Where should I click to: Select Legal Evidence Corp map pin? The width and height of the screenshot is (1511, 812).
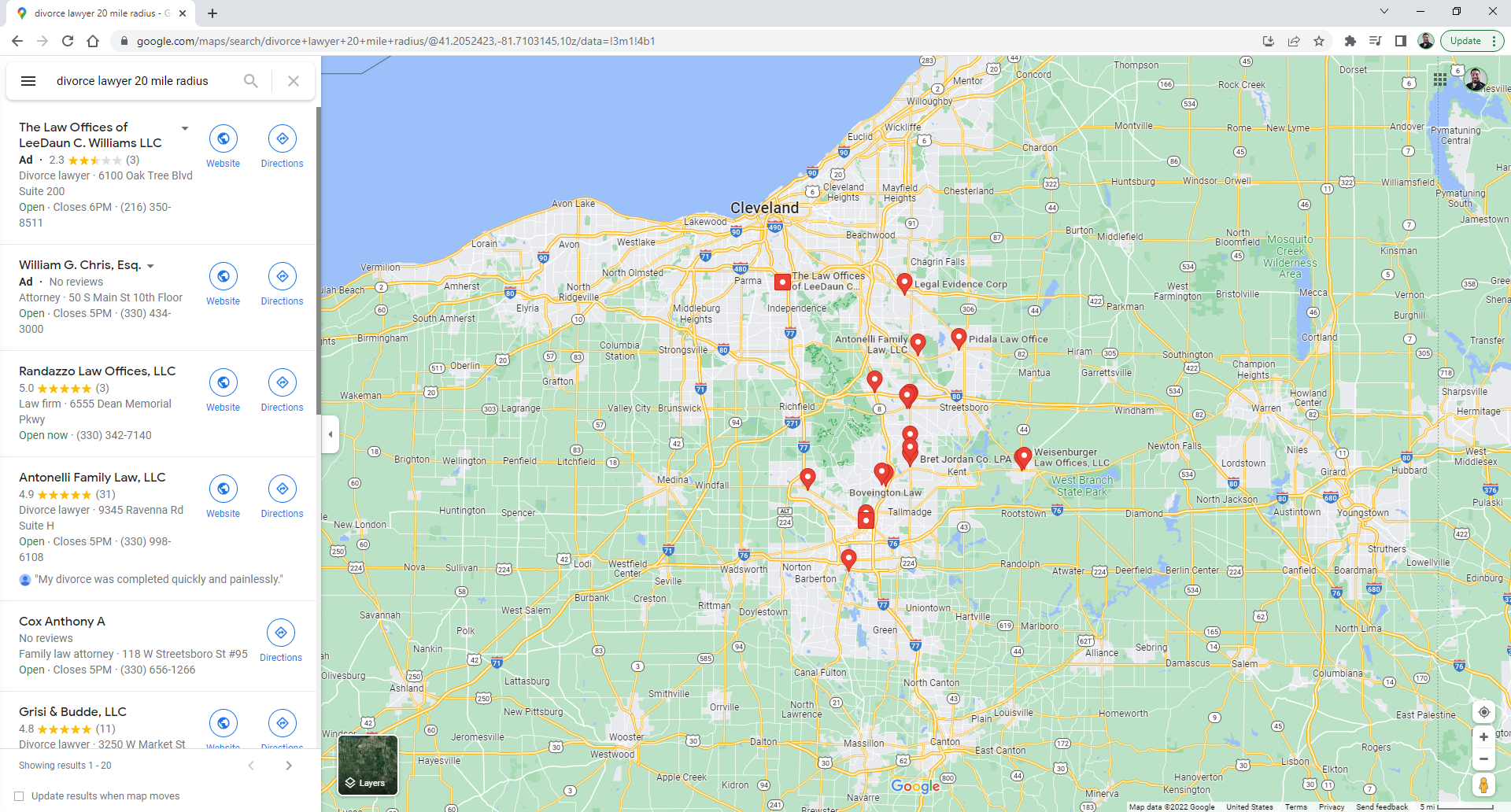click(904, 283)
